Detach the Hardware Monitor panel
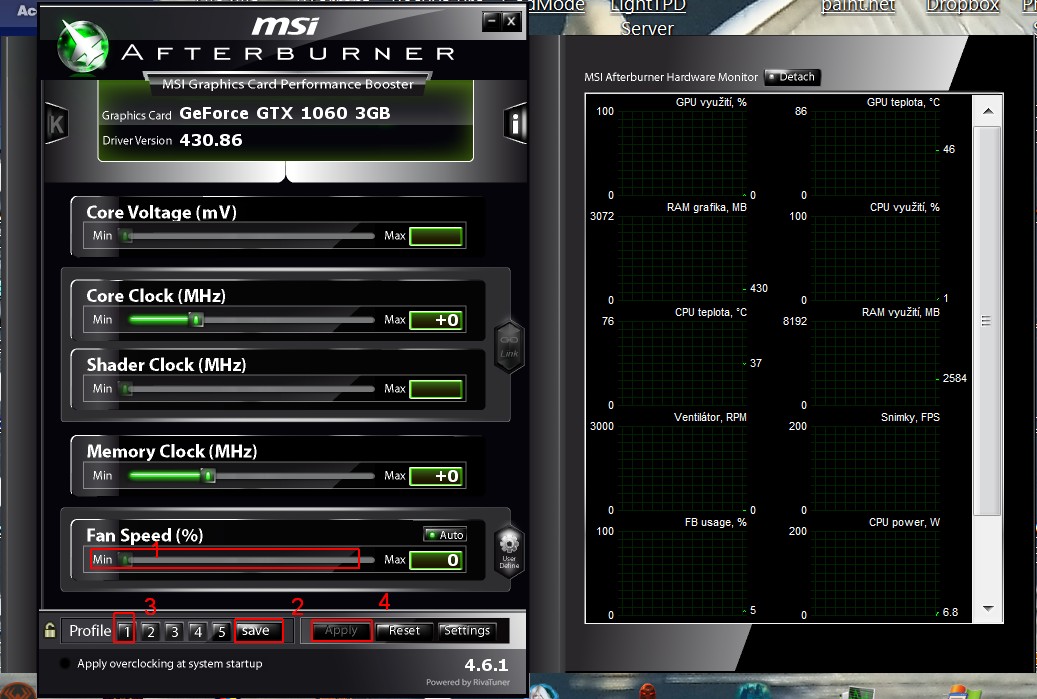1037x699 pixels. tap(792, 77)
